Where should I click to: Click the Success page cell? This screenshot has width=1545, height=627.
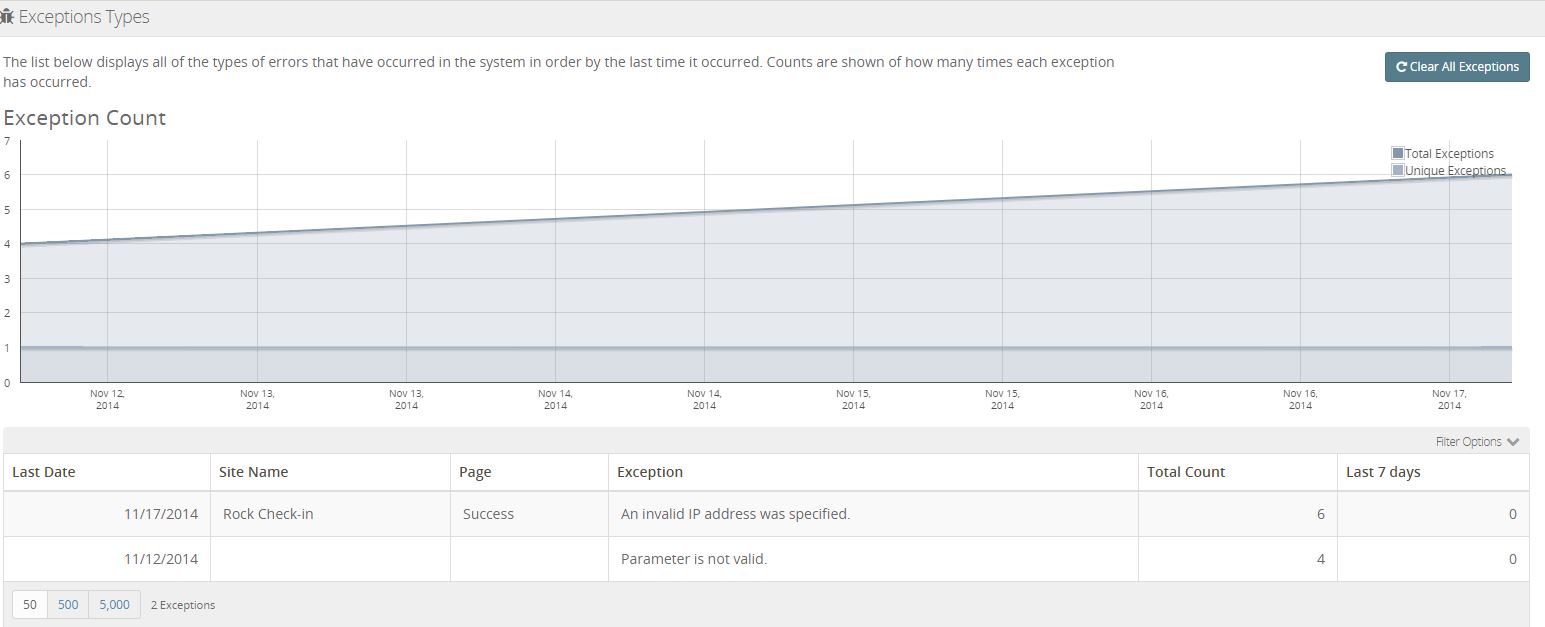click(x=488, y=514)
